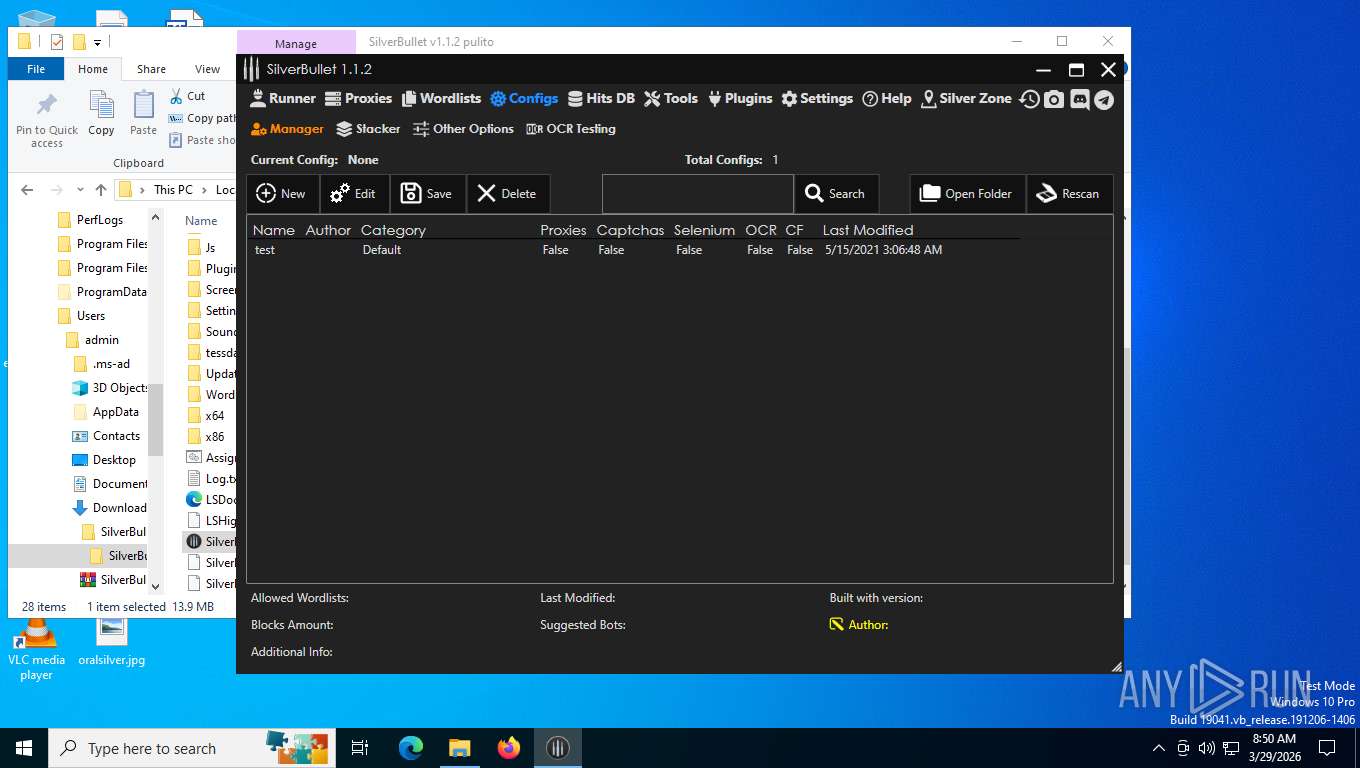
Task: Click the Windows Start button
Action: (24, 748)
